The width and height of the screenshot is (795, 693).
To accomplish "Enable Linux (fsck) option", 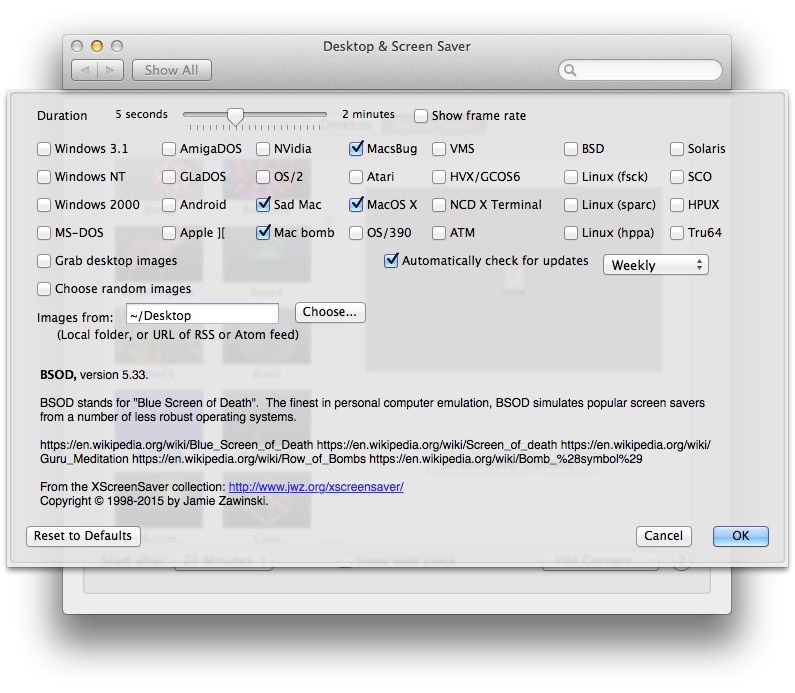I will click(x=571, y=177).
